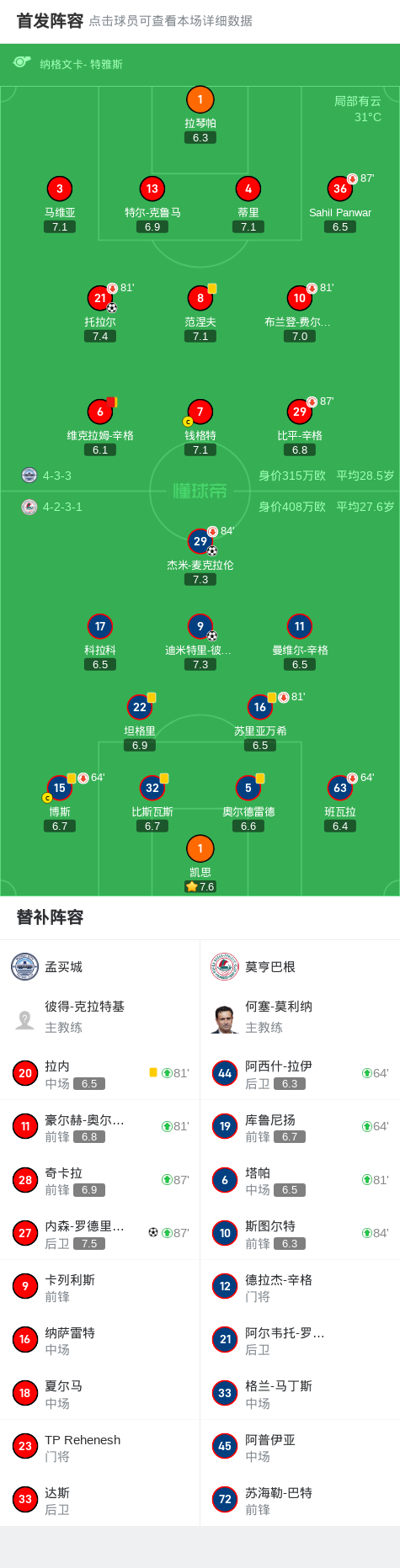
Task: Select goalkeeper 凯恩 with star rating
Action: point(200,848)
